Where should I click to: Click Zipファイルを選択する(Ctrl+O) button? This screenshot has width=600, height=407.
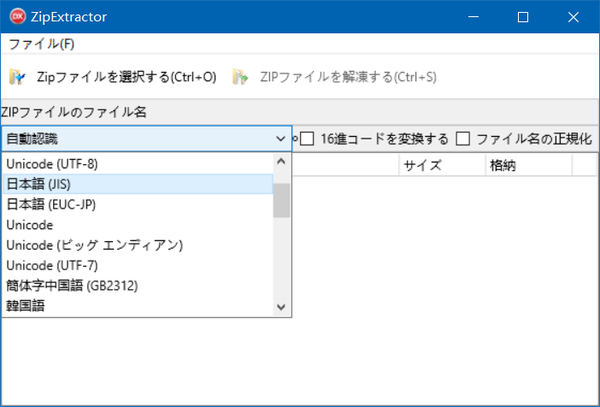click(x=113, y=77)
